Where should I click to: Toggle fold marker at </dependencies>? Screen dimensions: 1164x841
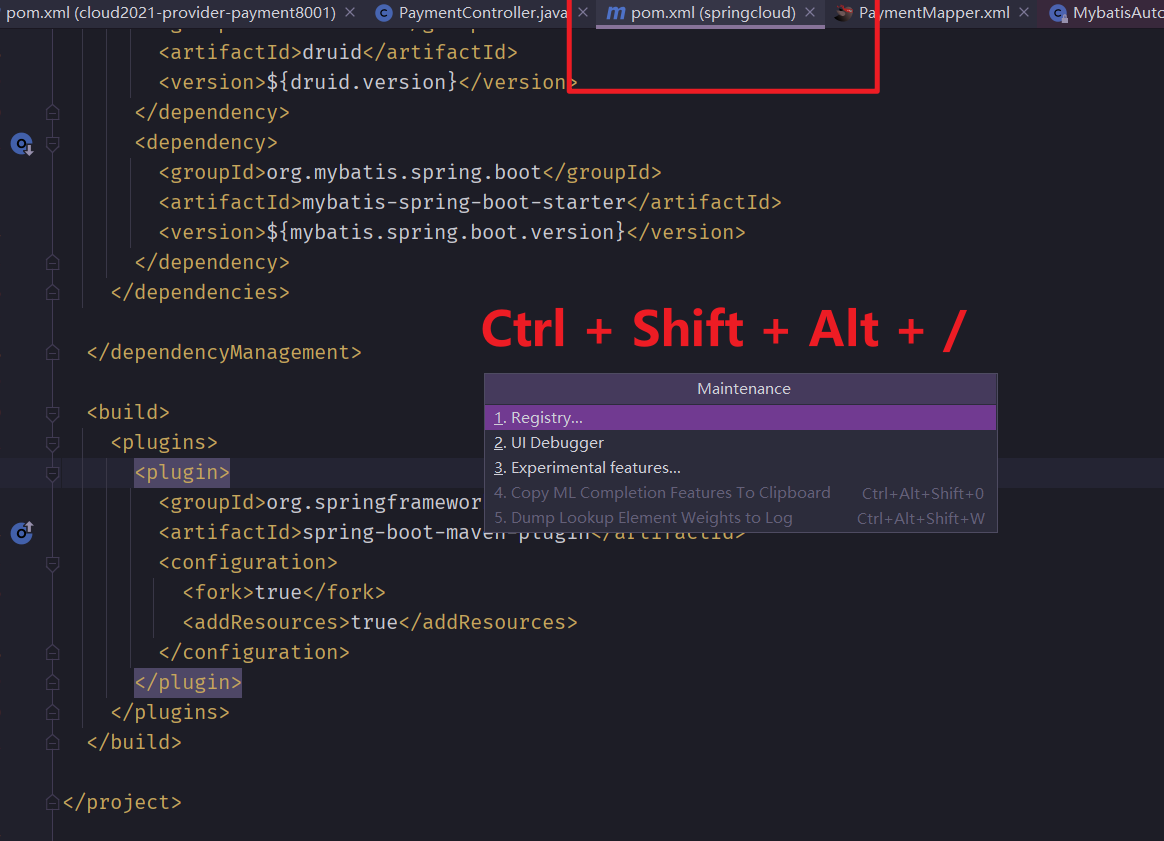point(53,292)
